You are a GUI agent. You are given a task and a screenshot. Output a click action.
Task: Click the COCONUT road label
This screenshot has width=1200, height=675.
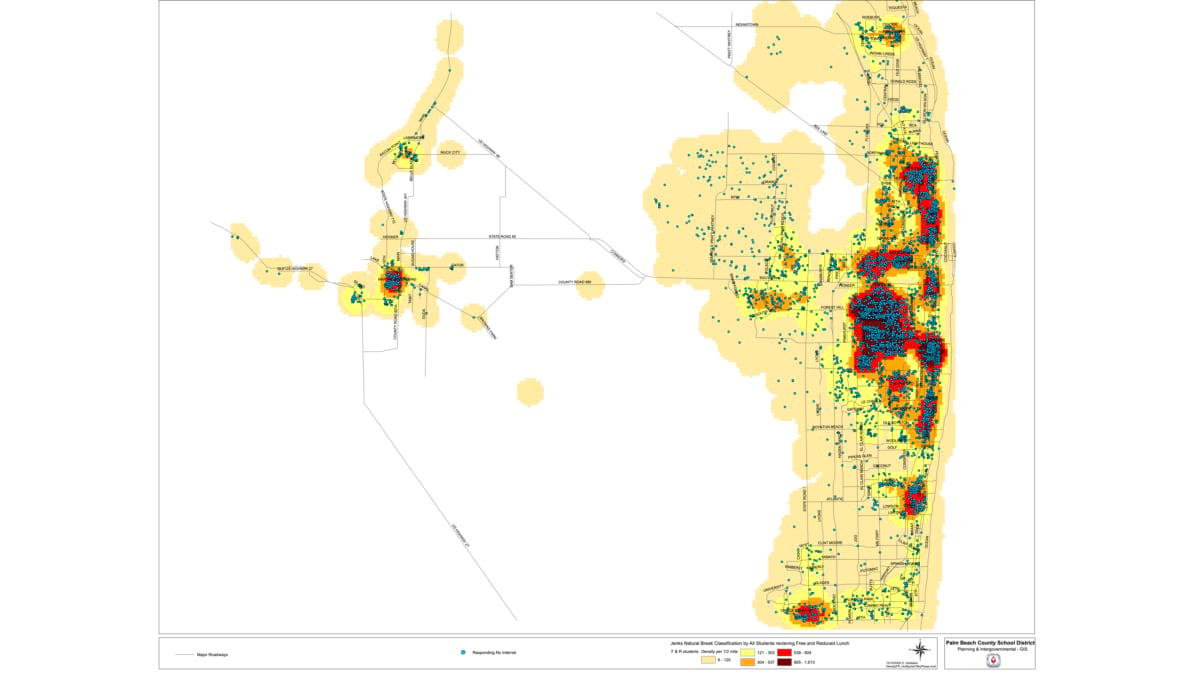(x=882, y=465)
